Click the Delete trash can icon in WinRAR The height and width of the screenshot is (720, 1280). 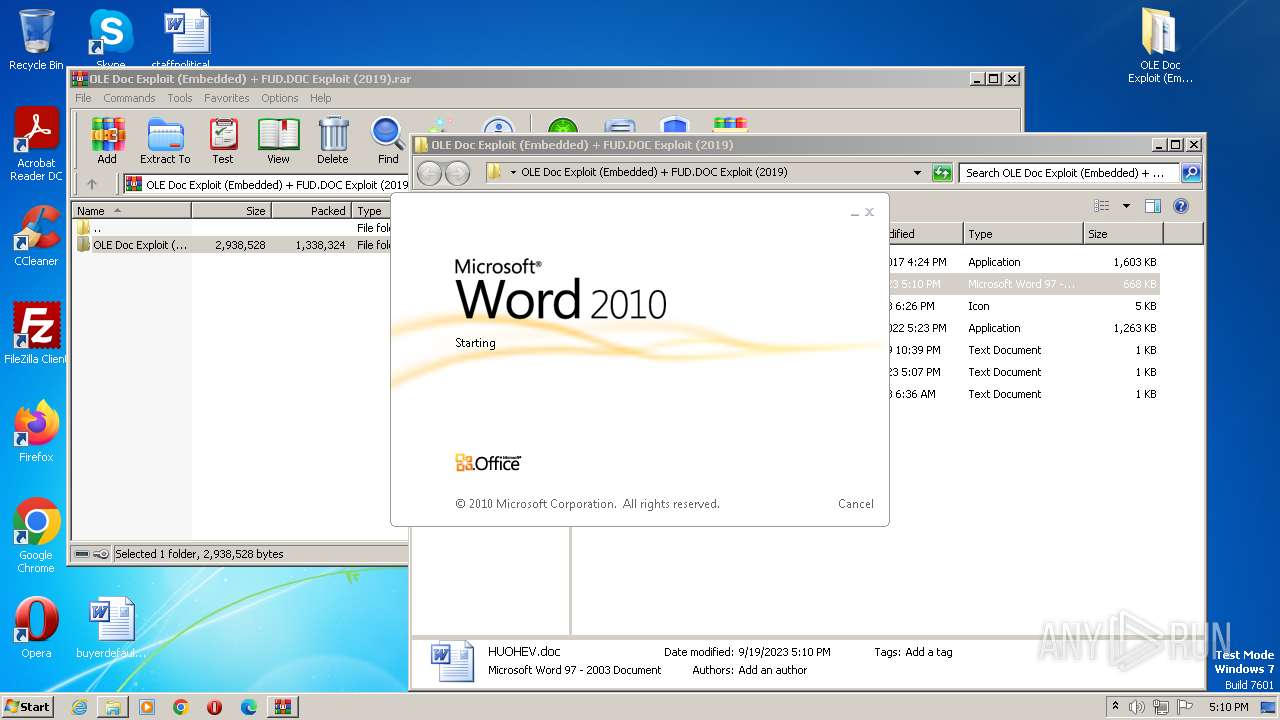click(x=333, y=141)
